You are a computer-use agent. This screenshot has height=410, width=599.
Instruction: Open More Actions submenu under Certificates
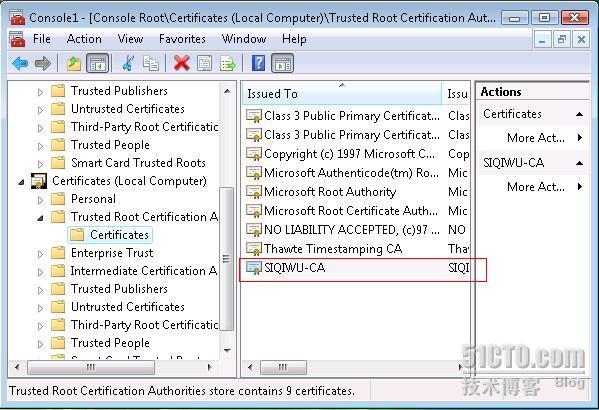(x=544, y=138)
